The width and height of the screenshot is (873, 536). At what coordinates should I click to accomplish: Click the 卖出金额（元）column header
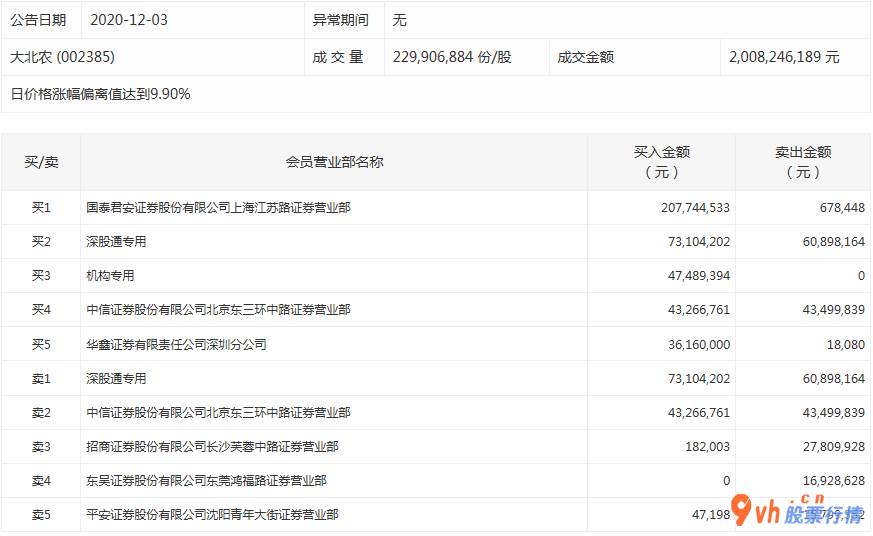(802, 162)
